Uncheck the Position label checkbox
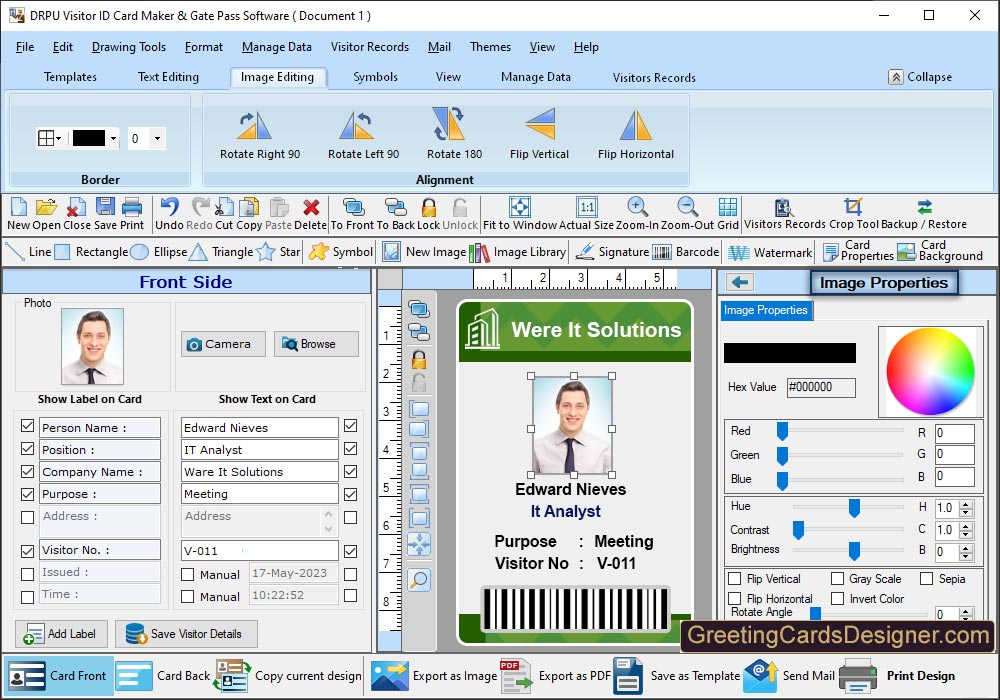1000x700 pixels. (x=27, y=449)
